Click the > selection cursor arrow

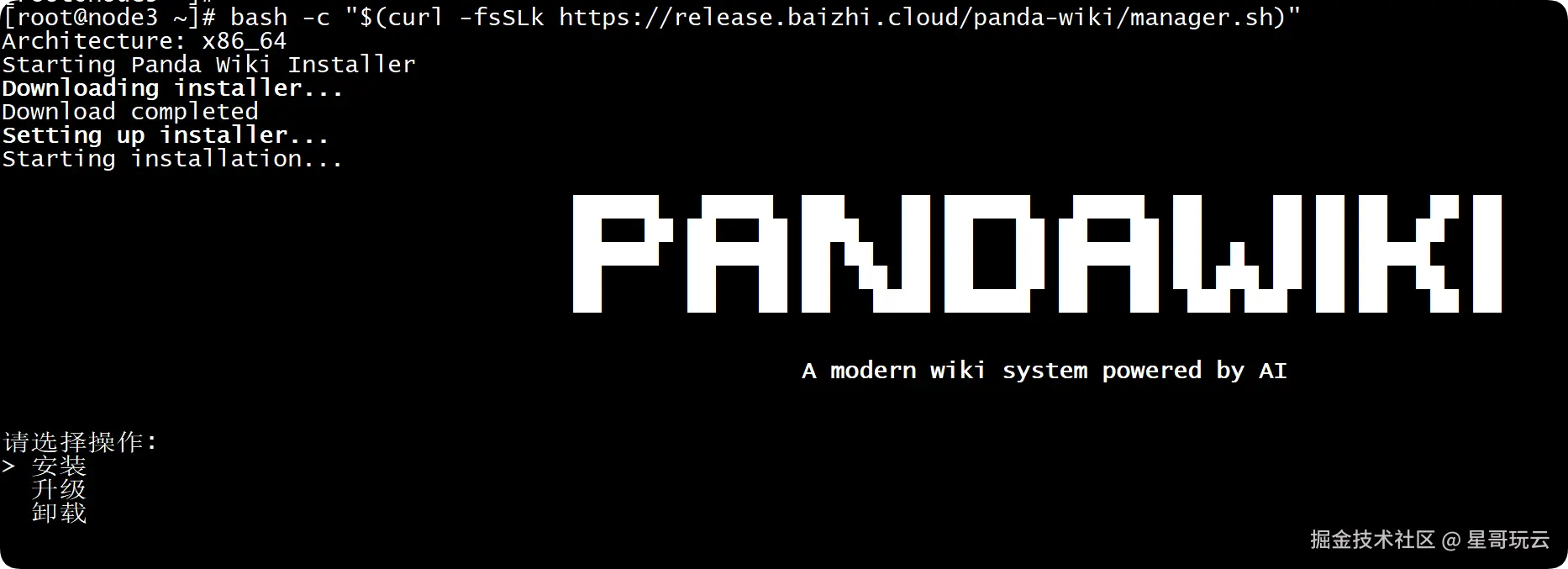(8, 466)
